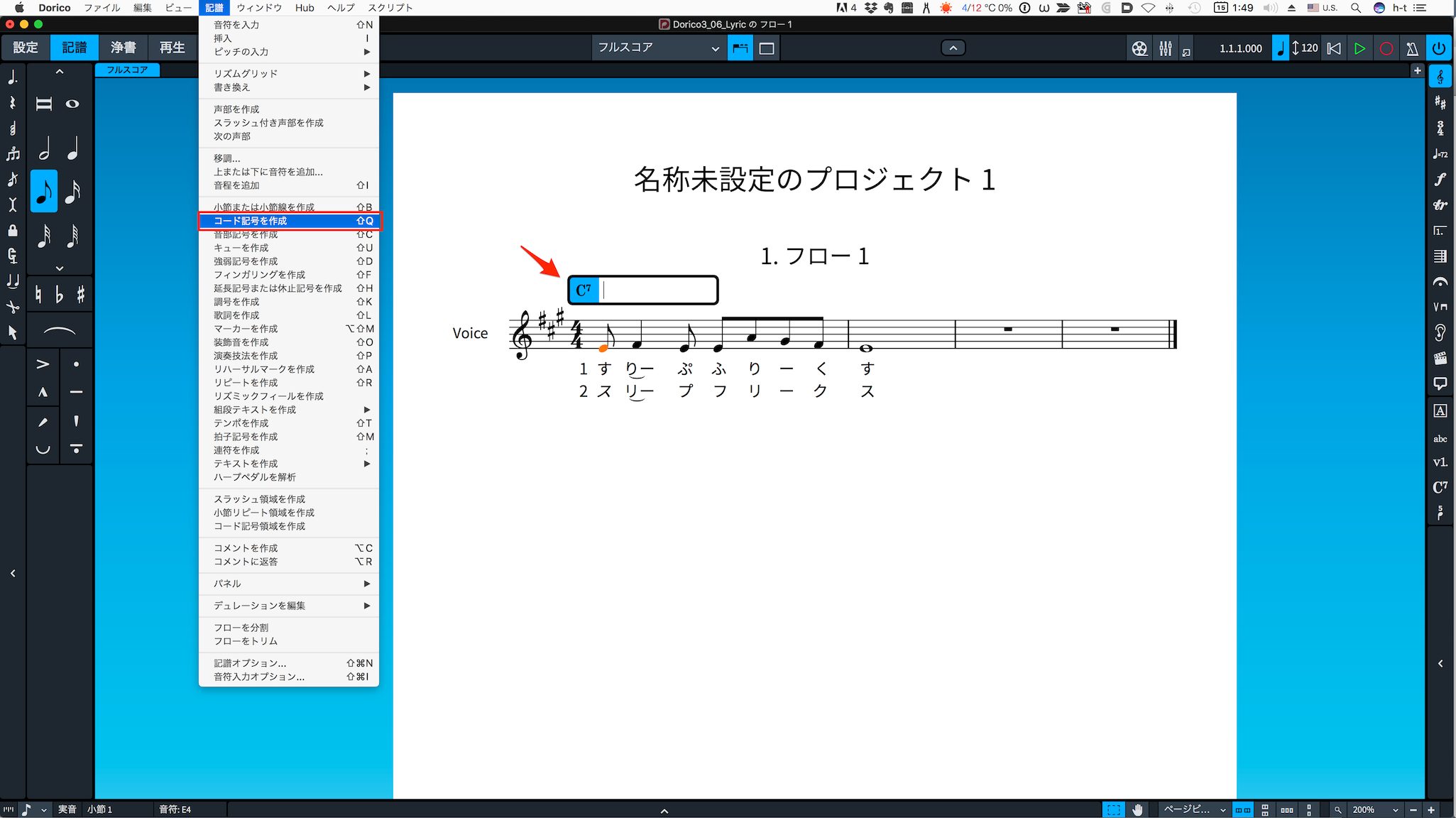This screenshot has width=1456, height=818.
Task: Open the Dynamics panel
Action: pyautogui.click(x=1440, y=179)
